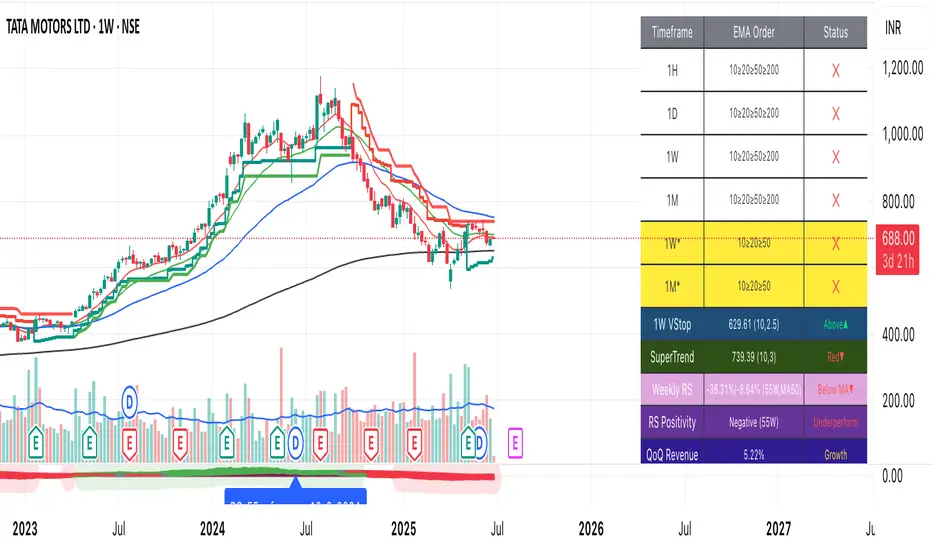The height and width of the screenshot is (550, 932).
Task: Click the red X status in the 1W row
Action: [835, 157]
